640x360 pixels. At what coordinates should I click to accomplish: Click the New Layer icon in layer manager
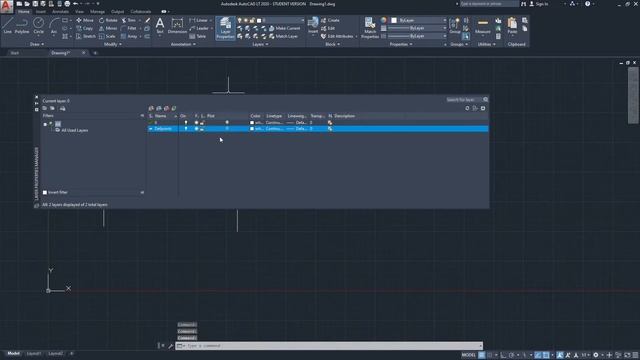pos(151,108)
